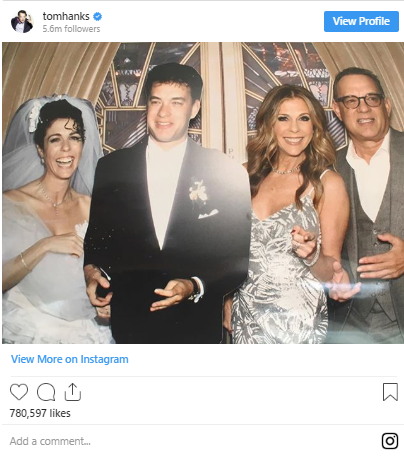The width and height of the screenshot is (404, 464).
Task: View the 780,597 likes count
Action: [40, 413]
